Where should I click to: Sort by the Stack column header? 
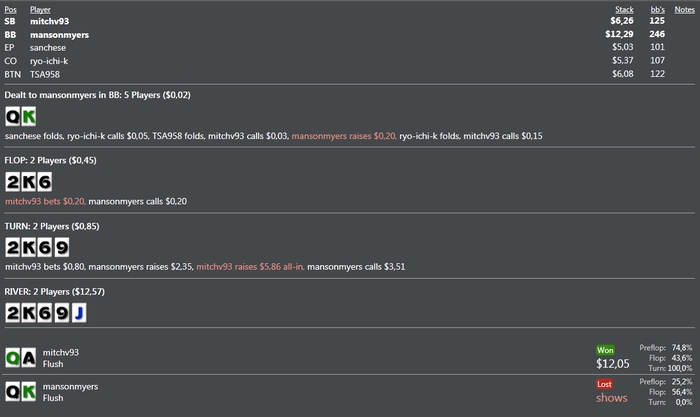click(x=623, y=9)
